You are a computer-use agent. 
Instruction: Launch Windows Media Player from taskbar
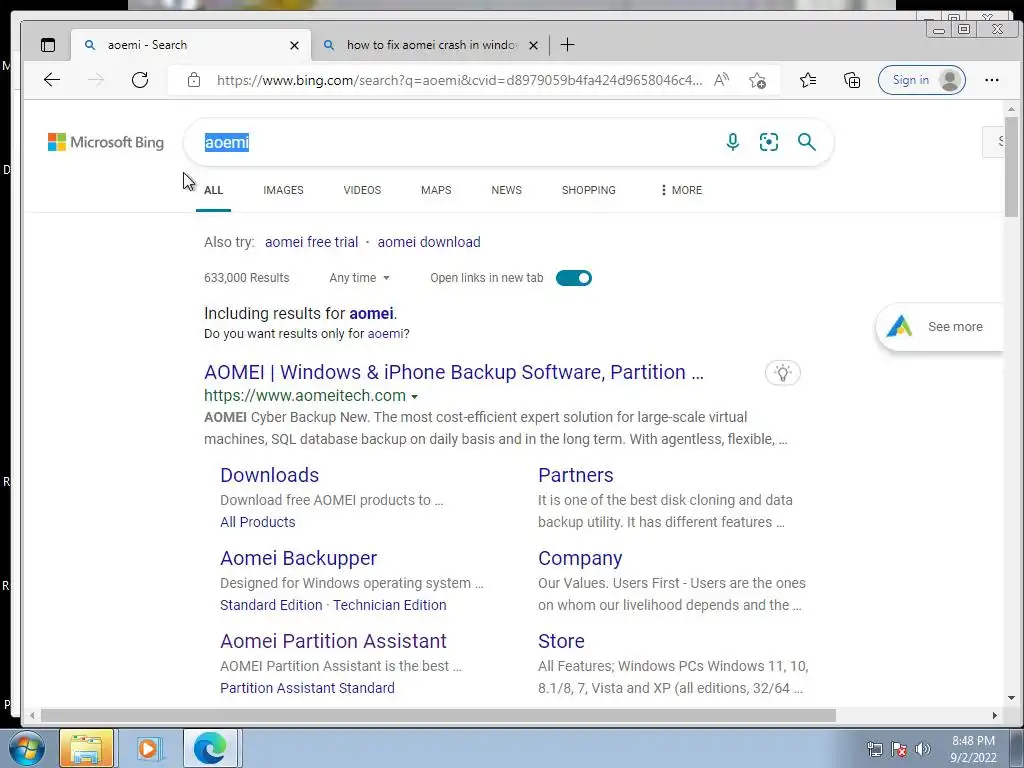tap(149, 748)
